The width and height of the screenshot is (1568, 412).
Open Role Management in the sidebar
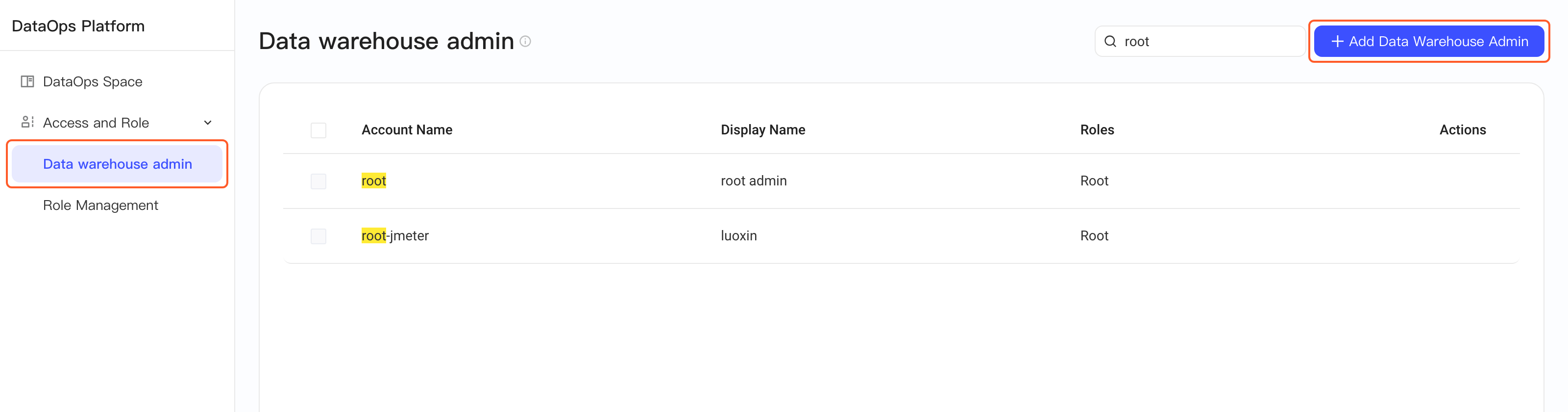click(100, 206)
